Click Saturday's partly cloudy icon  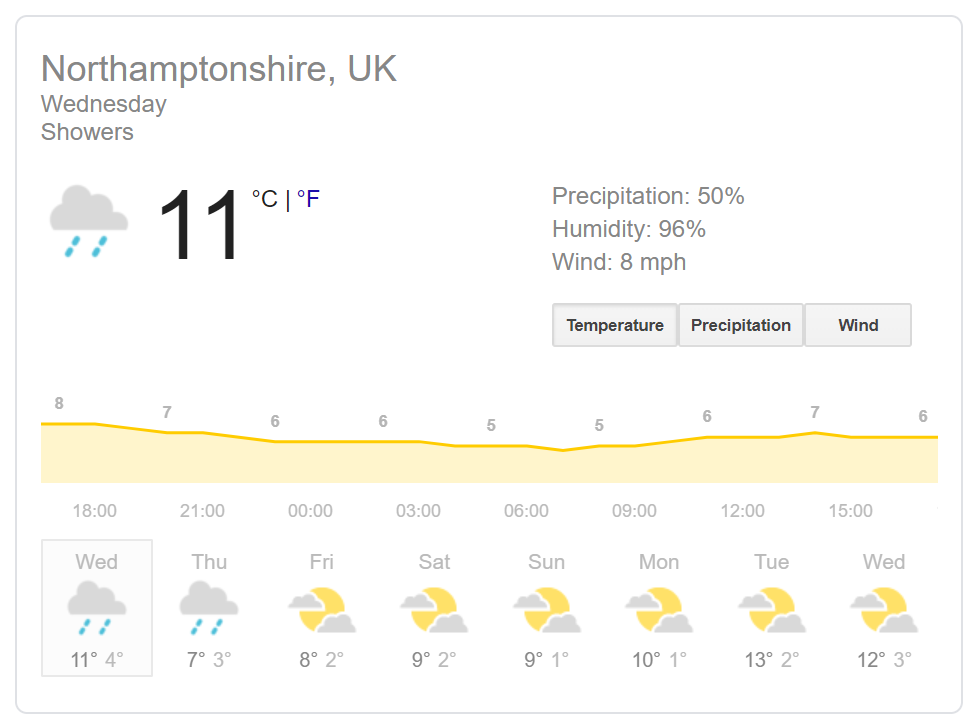coord(434,609)
